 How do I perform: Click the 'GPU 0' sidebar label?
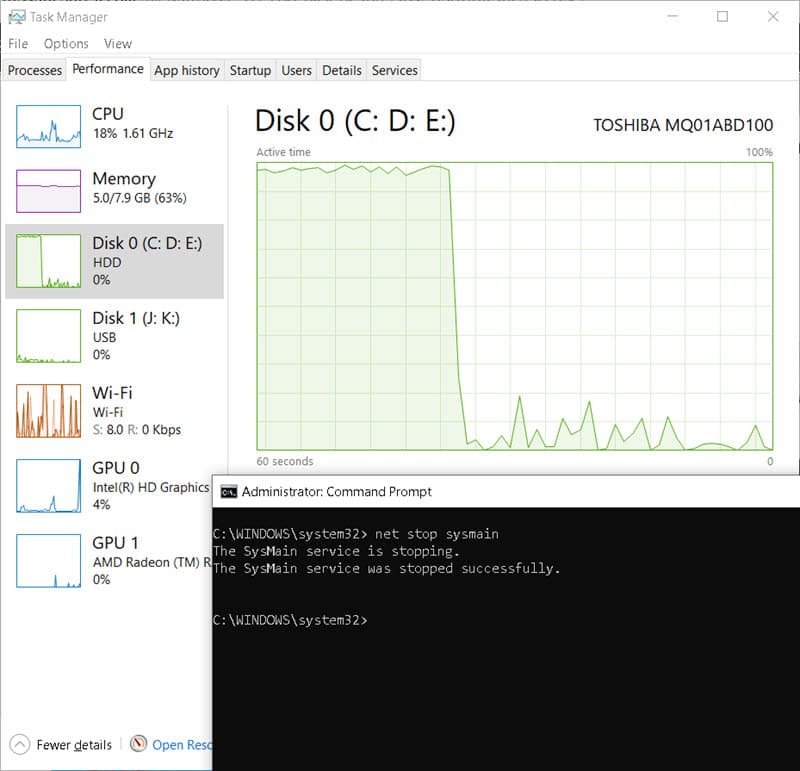click(x=116, y=468)
